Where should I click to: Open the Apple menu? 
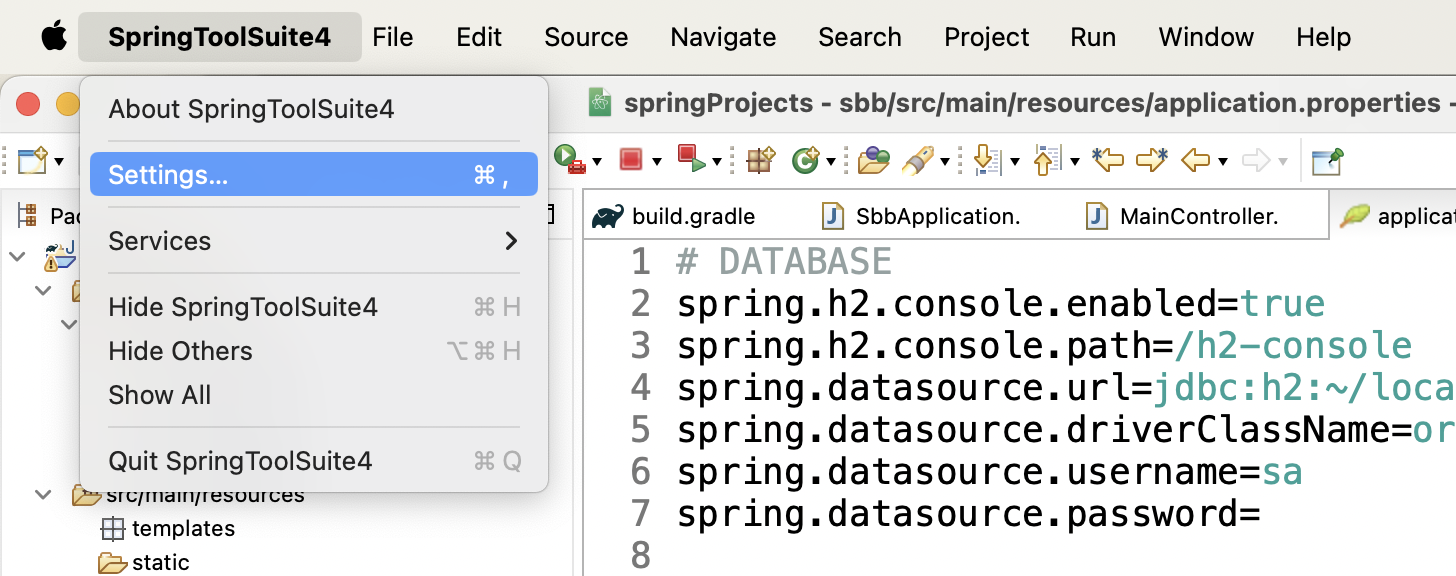pos(54,37)
